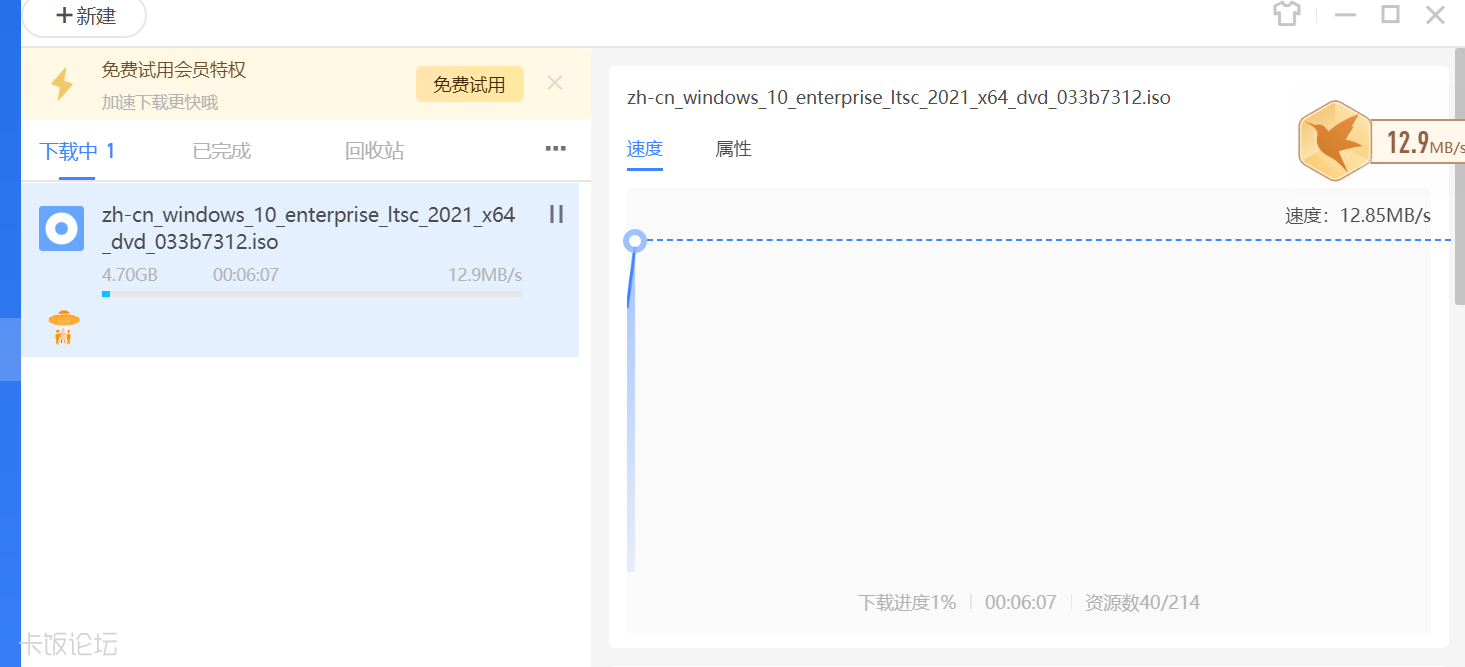This screenshot has height=667, width=1465.
Task: Click the orange UFO acceleration icon
Action: 64,327
